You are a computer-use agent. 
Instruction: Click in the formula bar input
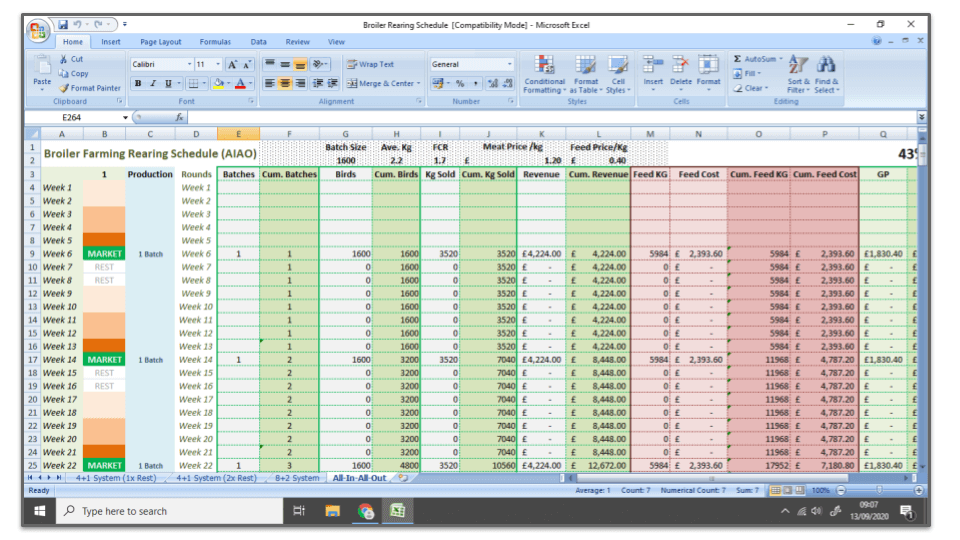551,117
